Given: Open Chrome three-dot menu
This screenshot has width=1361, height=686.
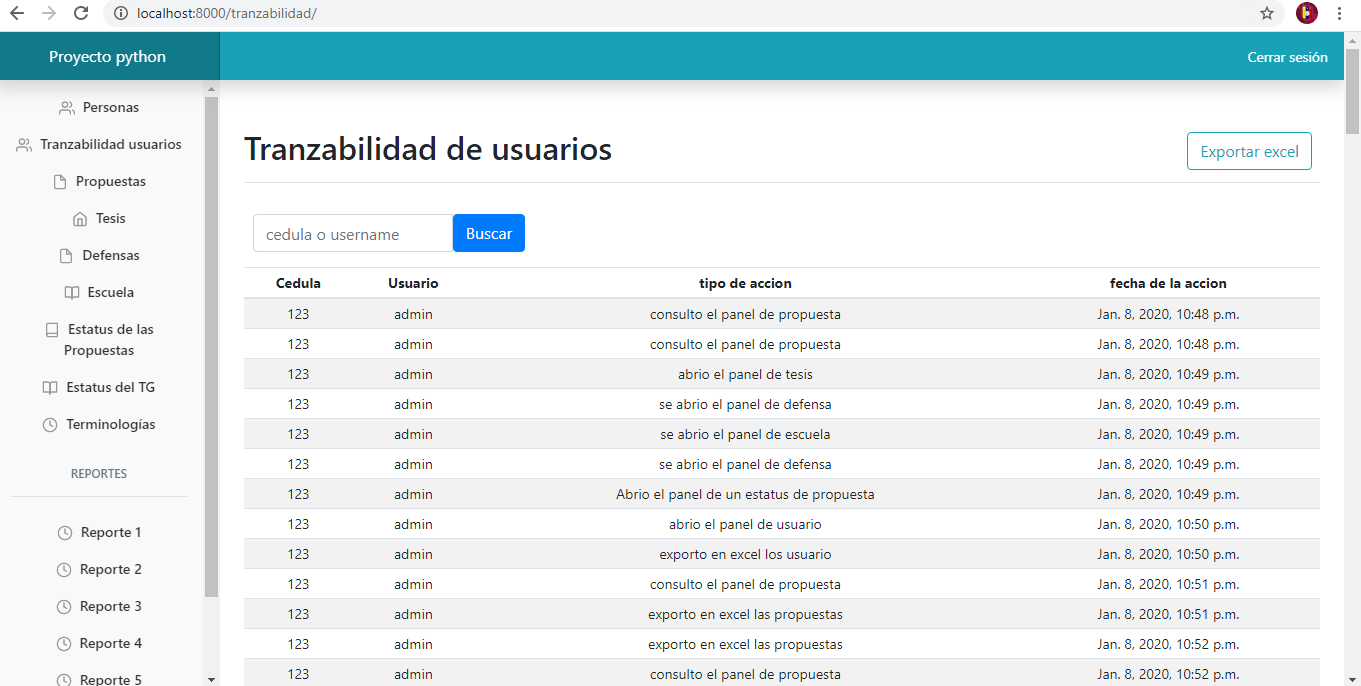Looking at the screenshot, I should (1339, 14).
